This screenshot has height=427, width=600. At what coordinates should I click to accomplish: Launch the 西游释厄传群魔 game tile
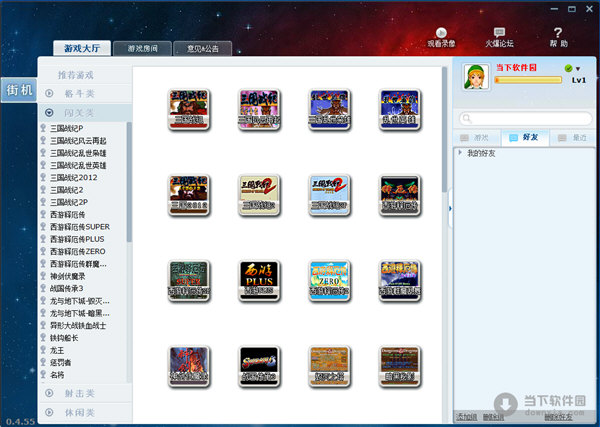point(399,281)
